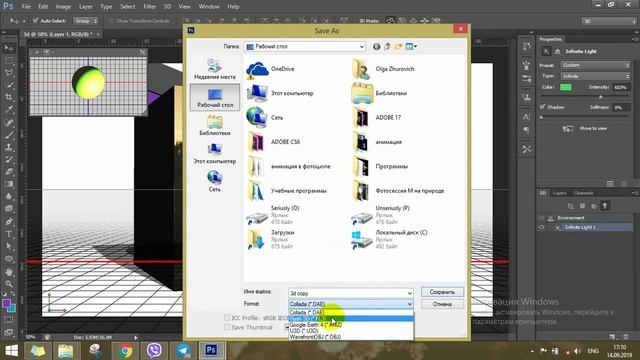Viewport: 640px width, 360px height.
Task: Click the Отмена cancel button
Action: tap(442, 304)
